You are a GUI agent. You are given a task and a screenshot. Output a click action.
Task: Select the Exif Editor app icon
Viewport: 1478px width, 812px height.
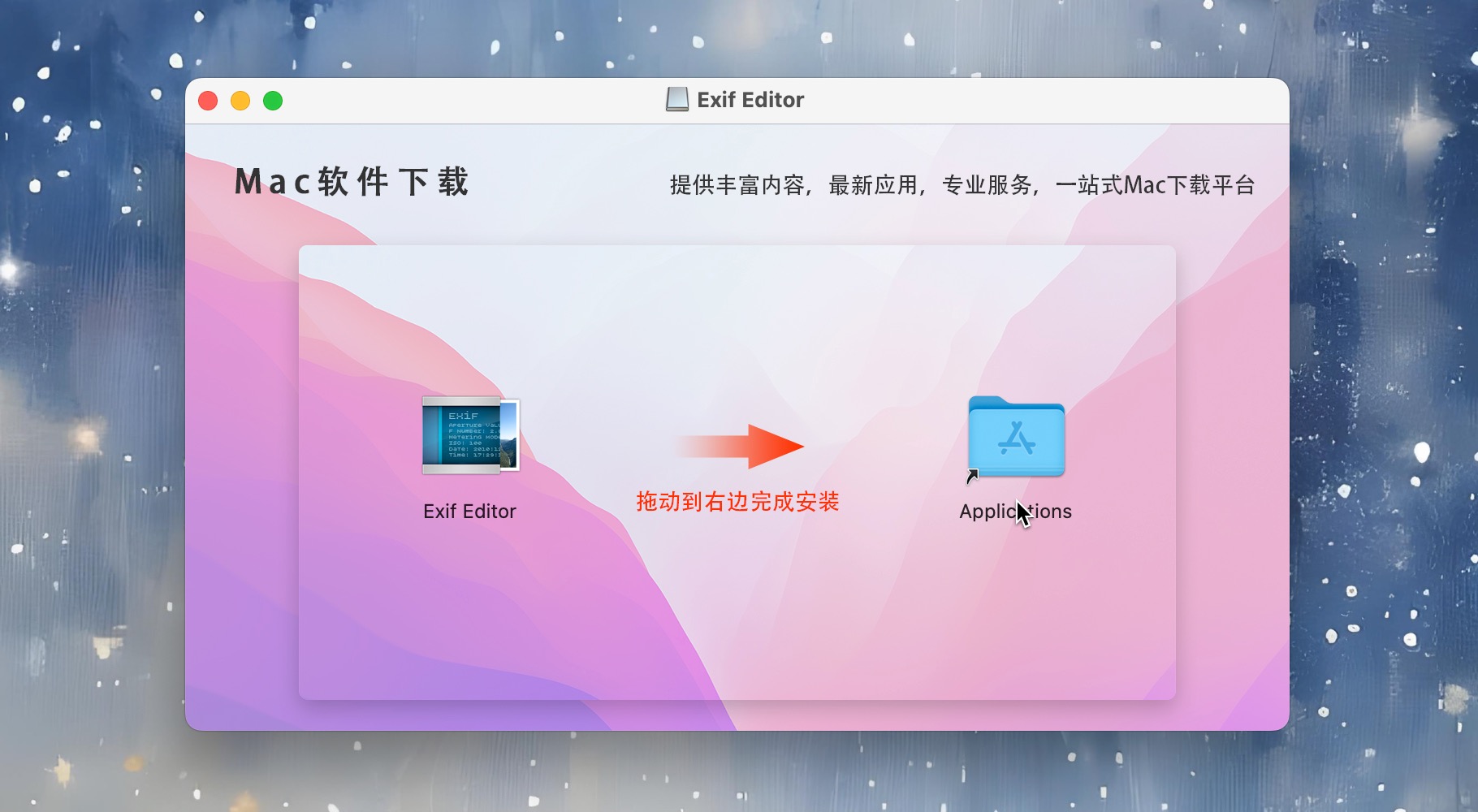pos(470,435)
